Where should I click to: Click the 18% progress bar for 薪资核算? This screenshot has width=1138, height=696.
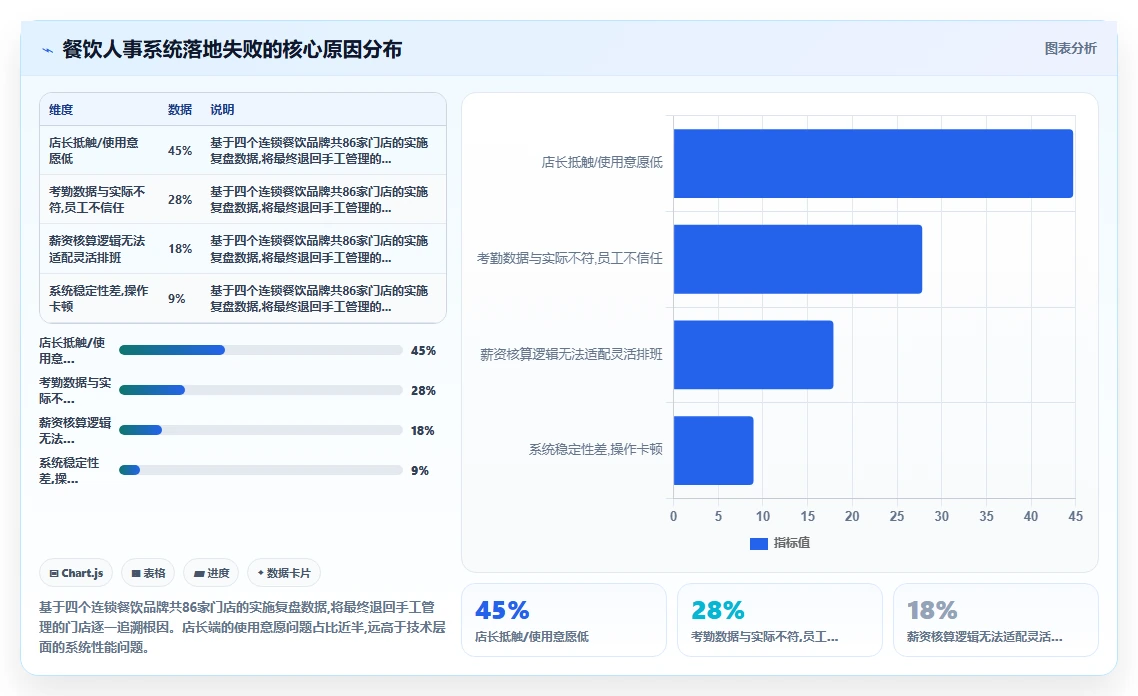[261, 430]
